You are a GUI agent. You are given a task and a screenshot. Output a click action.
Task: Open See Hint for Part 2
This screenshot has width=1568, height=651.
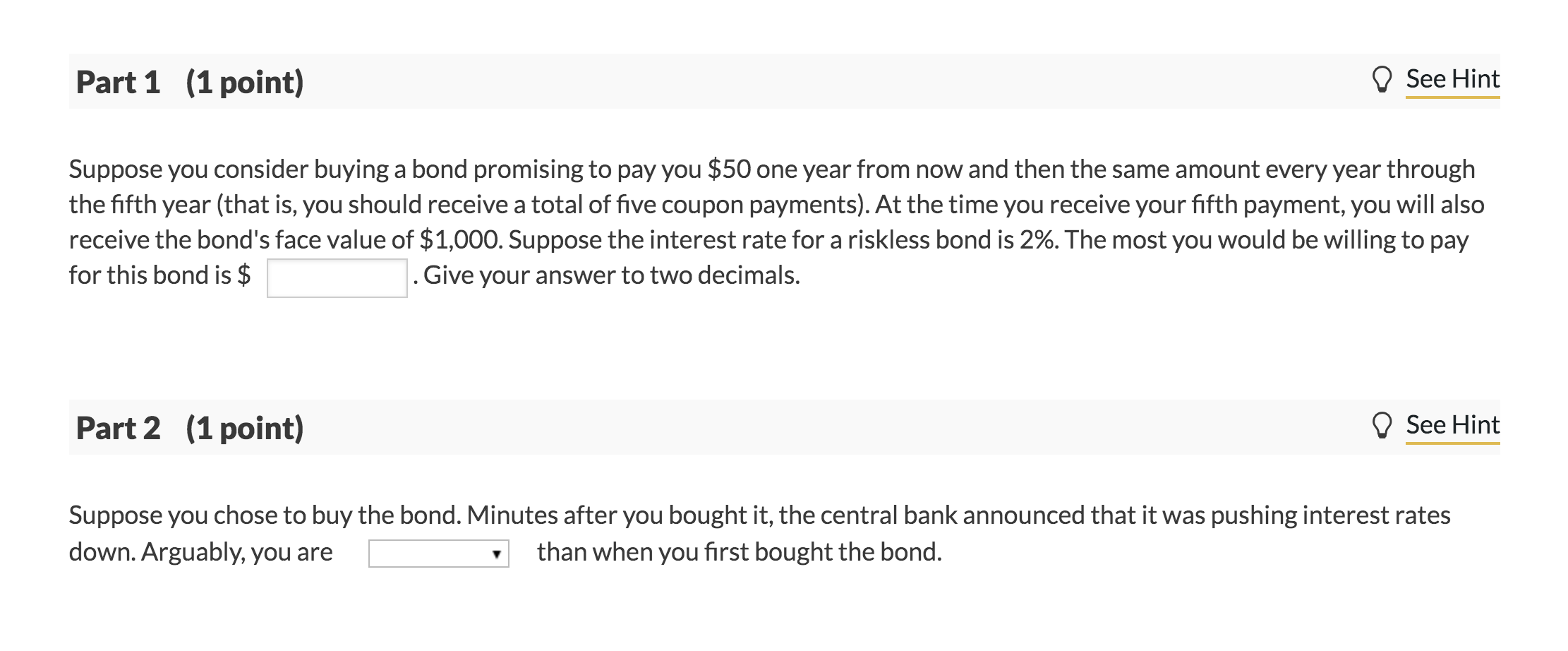(x=1452, y=424)
